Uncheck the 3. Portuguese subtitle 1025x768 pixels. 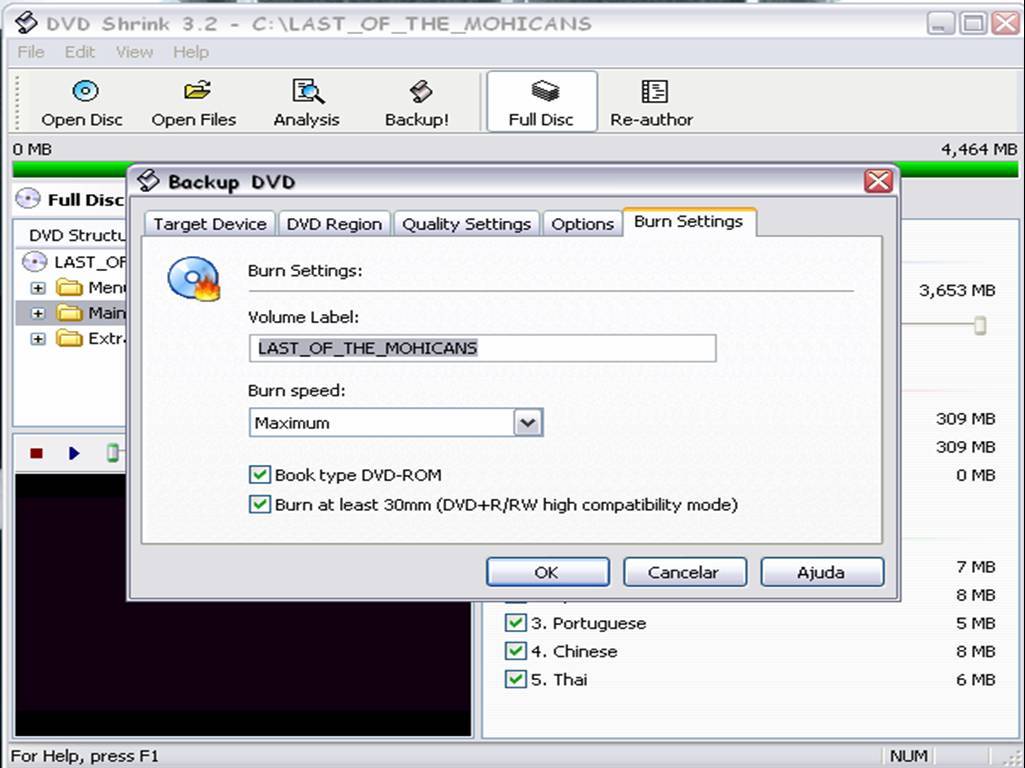pyautogui.click(x=515, y=623)
